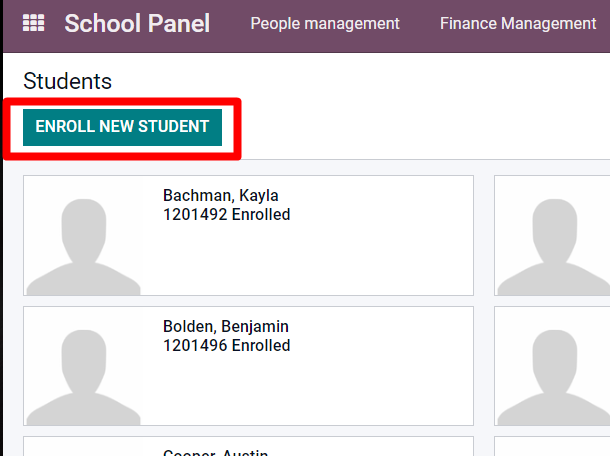Click the 1201492 Enrolled status text
The image size is (610, 456).
(226, 214)
